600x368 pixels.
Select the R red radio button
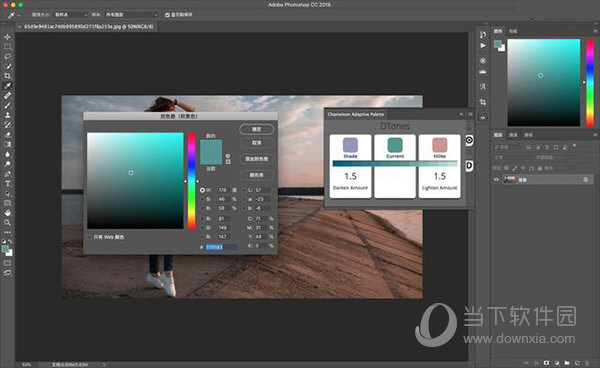click(202, 218)
